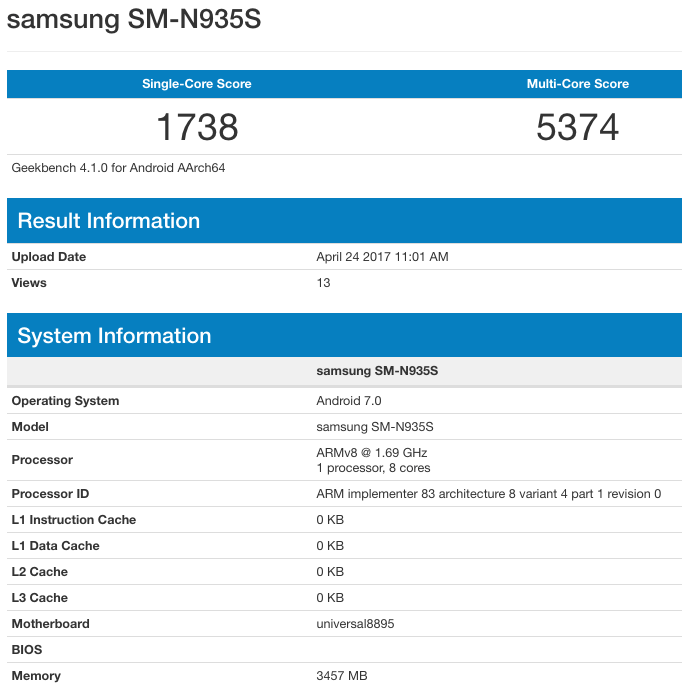This screenshot has width=682, height=683.
Task: Click the L2 Cache label
Action: coord(40,571)
